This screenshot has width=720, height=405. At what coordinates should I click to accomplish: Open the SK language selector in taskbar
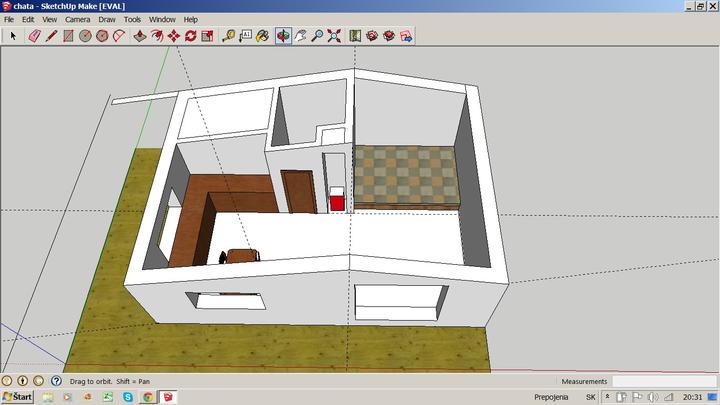pyautogui.click(x=590, y=397)
